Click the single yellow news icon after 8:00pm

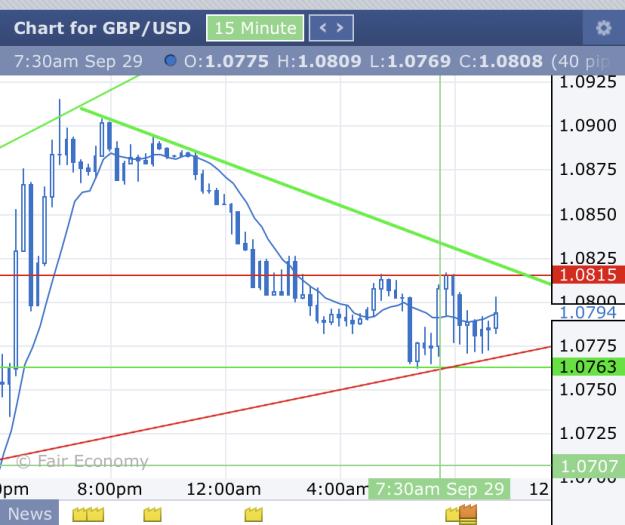[x=152, y=514]
